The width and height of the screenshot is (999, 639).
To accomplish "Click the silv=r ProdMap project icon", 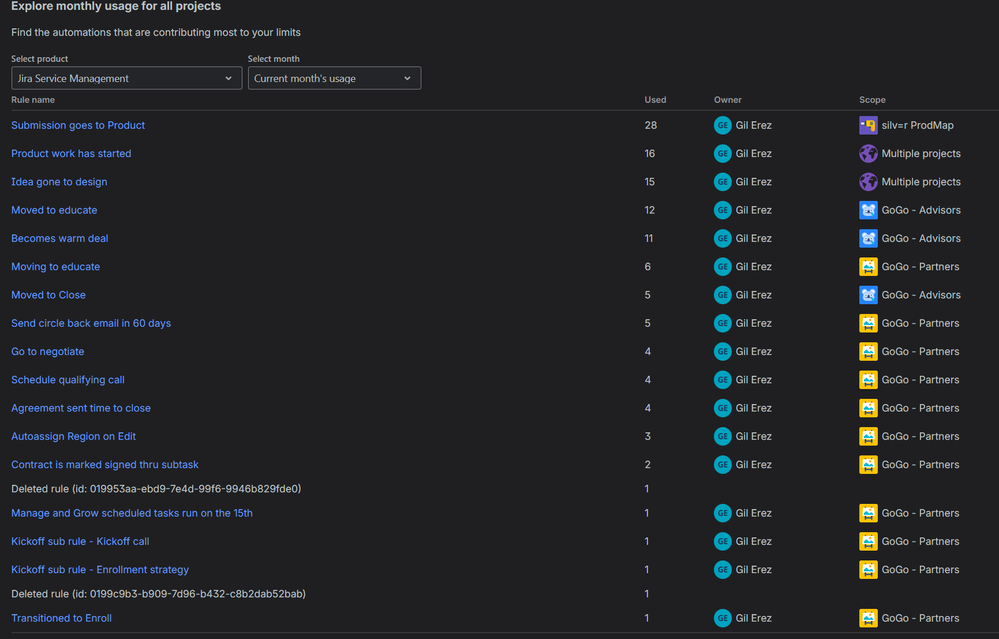I will coord(868,126).
